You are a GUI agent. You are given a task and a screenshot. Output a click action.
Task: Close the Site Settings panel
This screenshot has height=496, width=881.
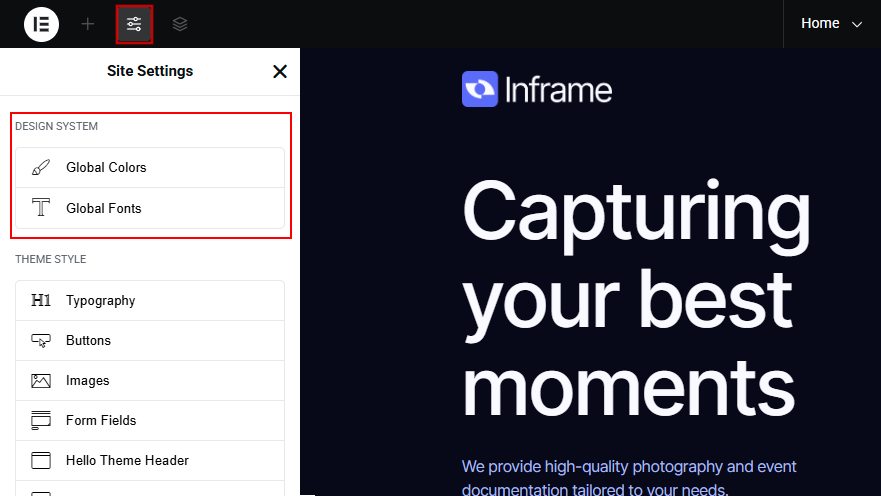[x=280, y=71]
